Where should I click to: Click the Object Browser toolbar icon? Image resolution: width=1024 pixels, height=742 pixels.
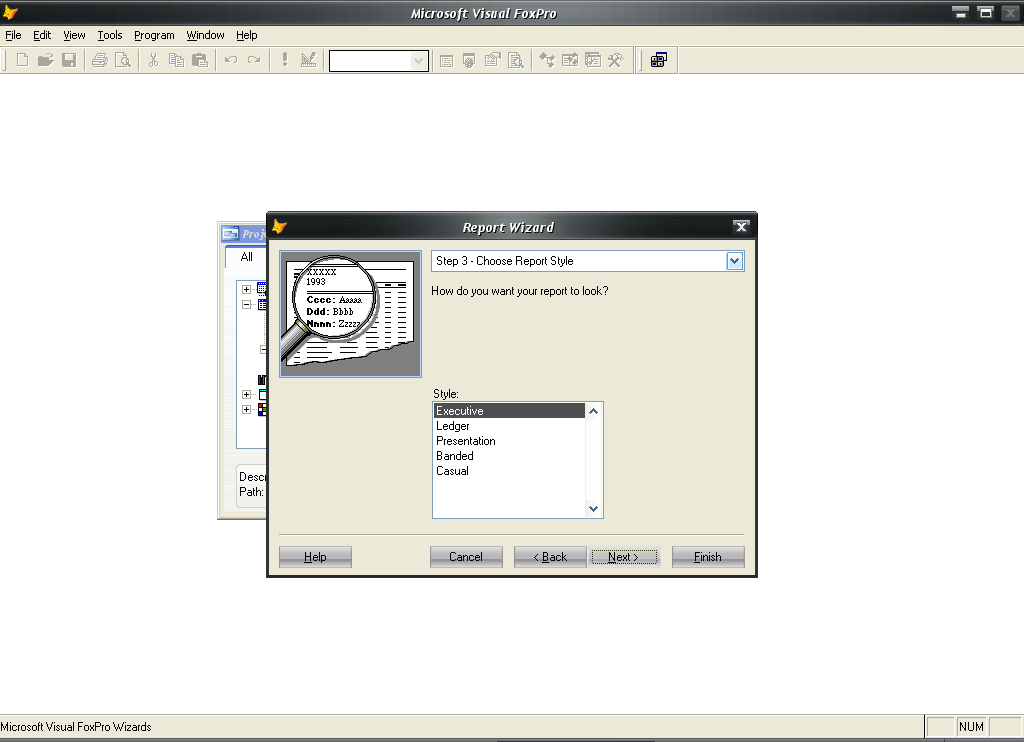pyautogui.click(x=570, y=61)
